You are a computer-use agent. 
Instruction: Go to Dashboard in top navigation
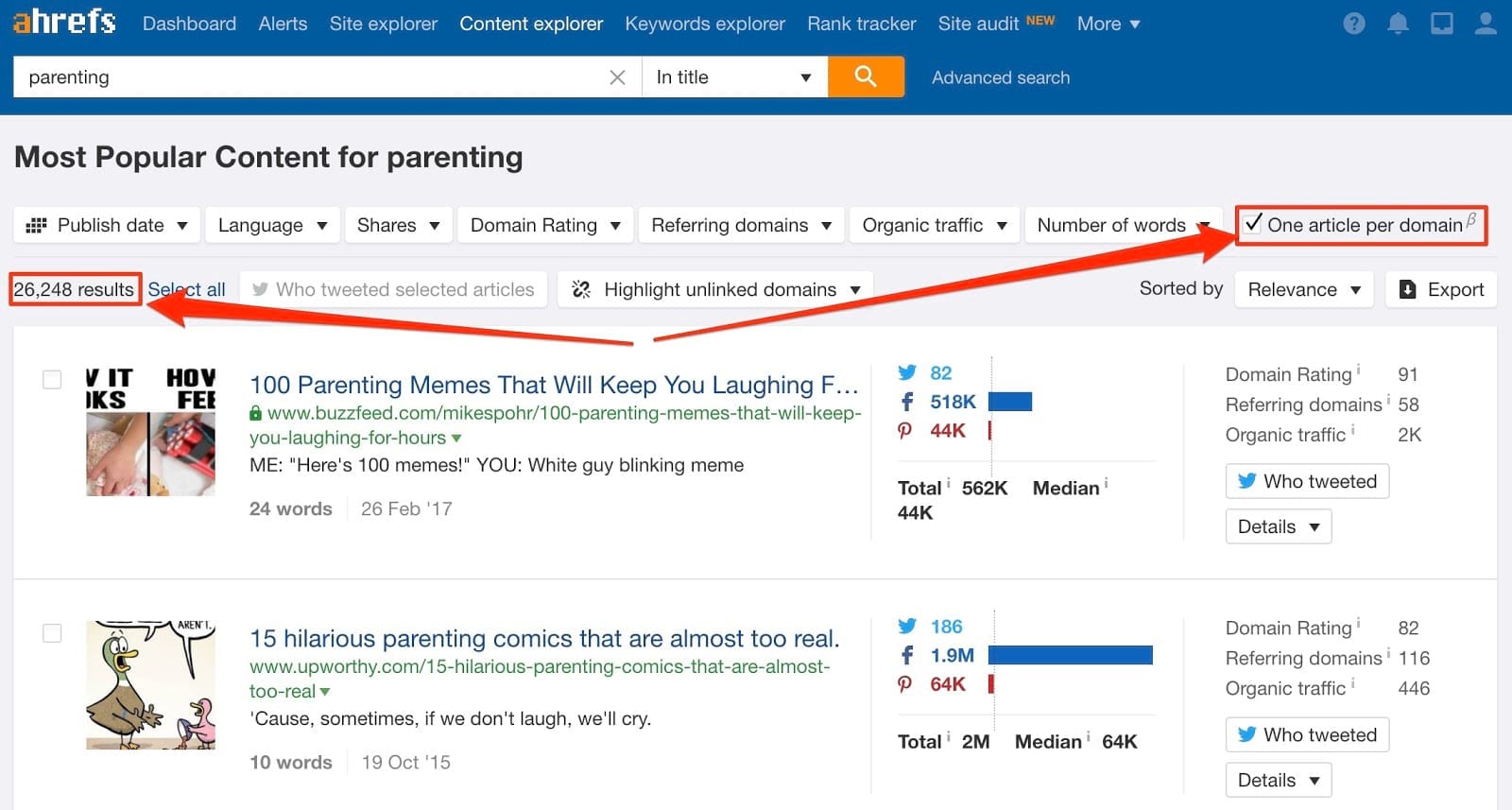pyautogui.click(x=189, y=24)
